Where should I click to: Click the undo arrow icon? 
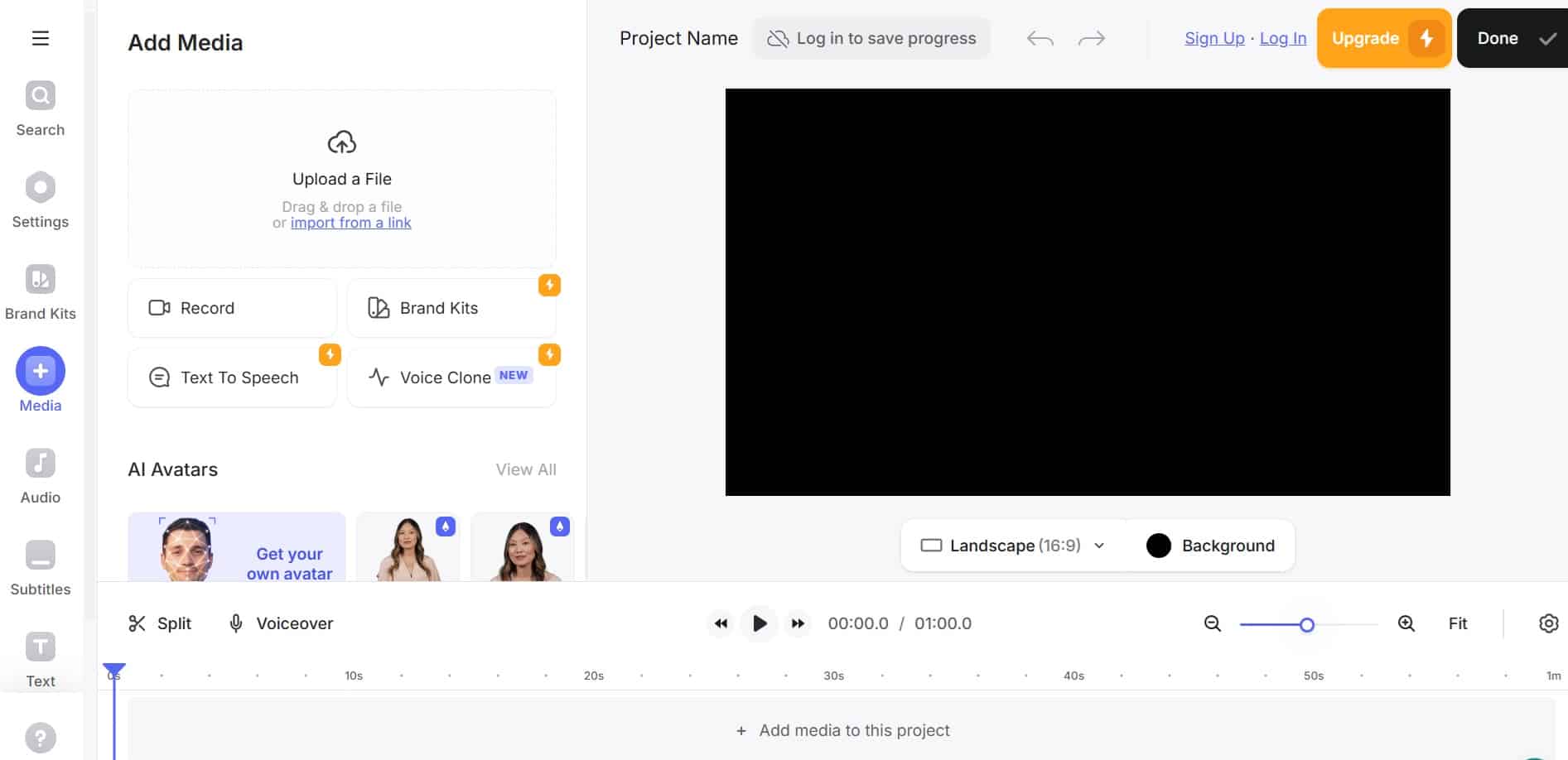[1040, 39]
